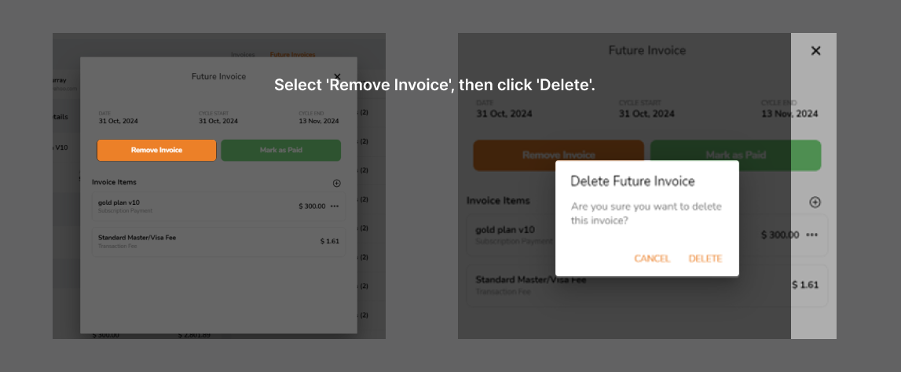The image size is (902, 372).
Task: Click the 'Delete Future Invoice' dialog title
Action: (x=632, y=181)
